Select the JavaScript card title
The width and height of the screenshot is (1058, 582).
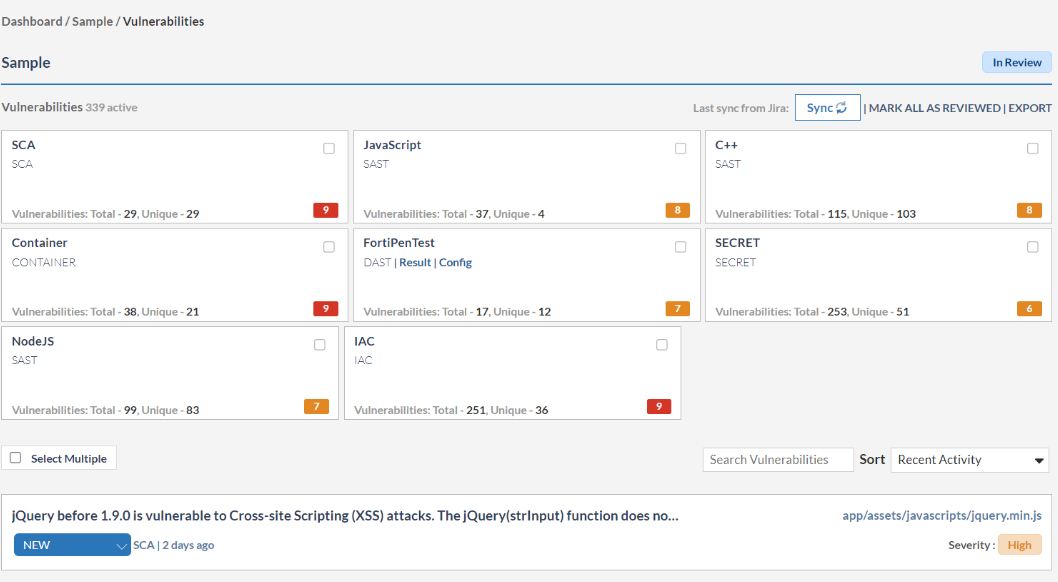click(392, 145)
